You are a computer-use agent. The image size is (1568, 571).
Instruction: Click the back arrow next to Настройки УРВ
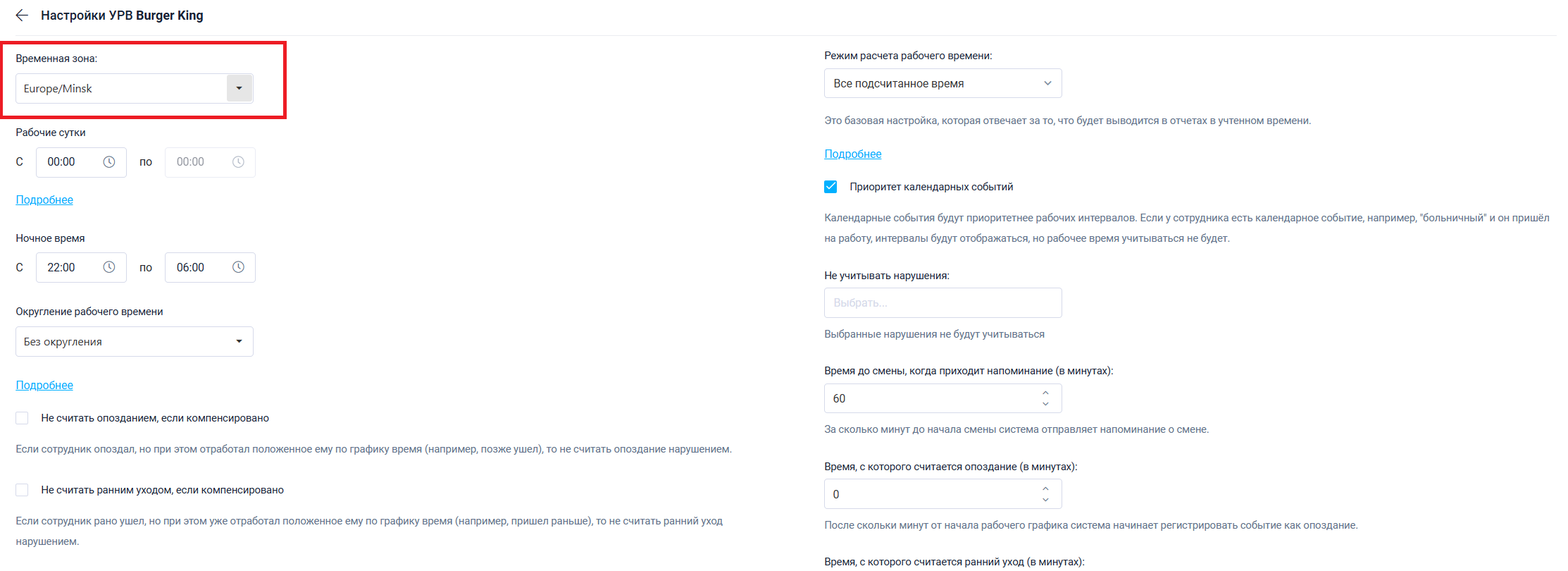(x=22, y=16)
